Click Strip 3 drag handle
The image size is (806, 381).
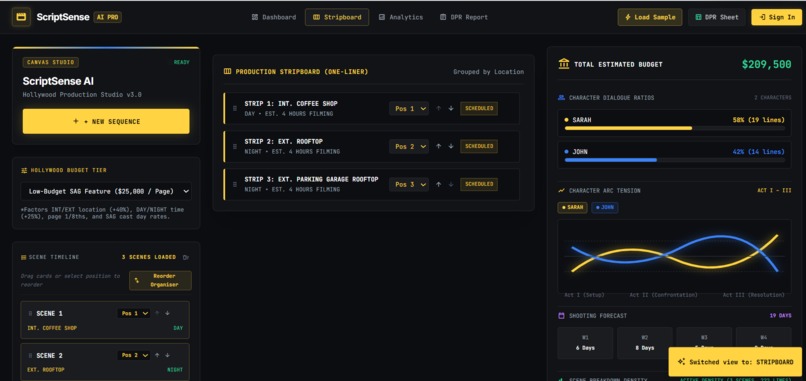point(235,184)
